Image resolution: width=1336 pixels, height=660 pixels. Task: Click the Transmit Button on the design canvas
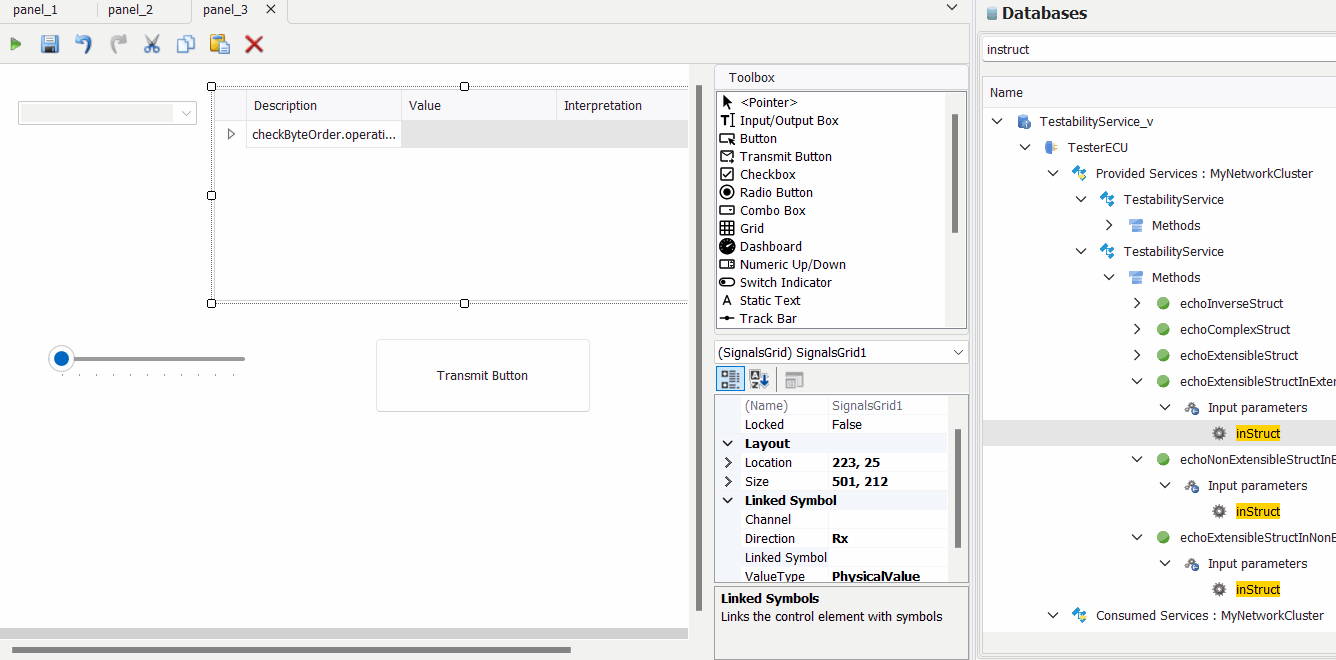point(483,375)
